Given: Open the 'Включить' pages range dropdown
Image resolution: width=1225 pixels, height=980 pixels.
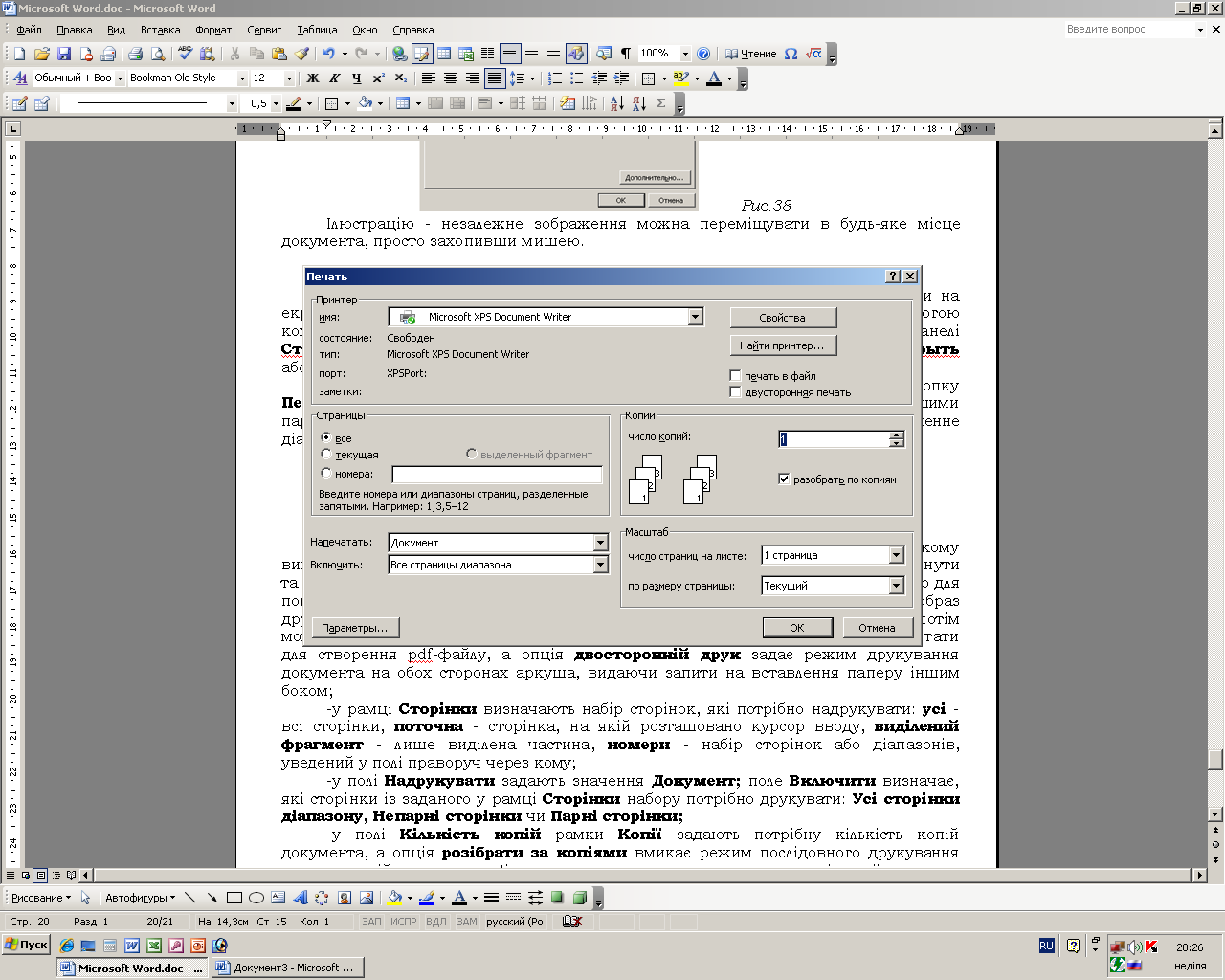Looking at the screenshot, I should point(600,565).
